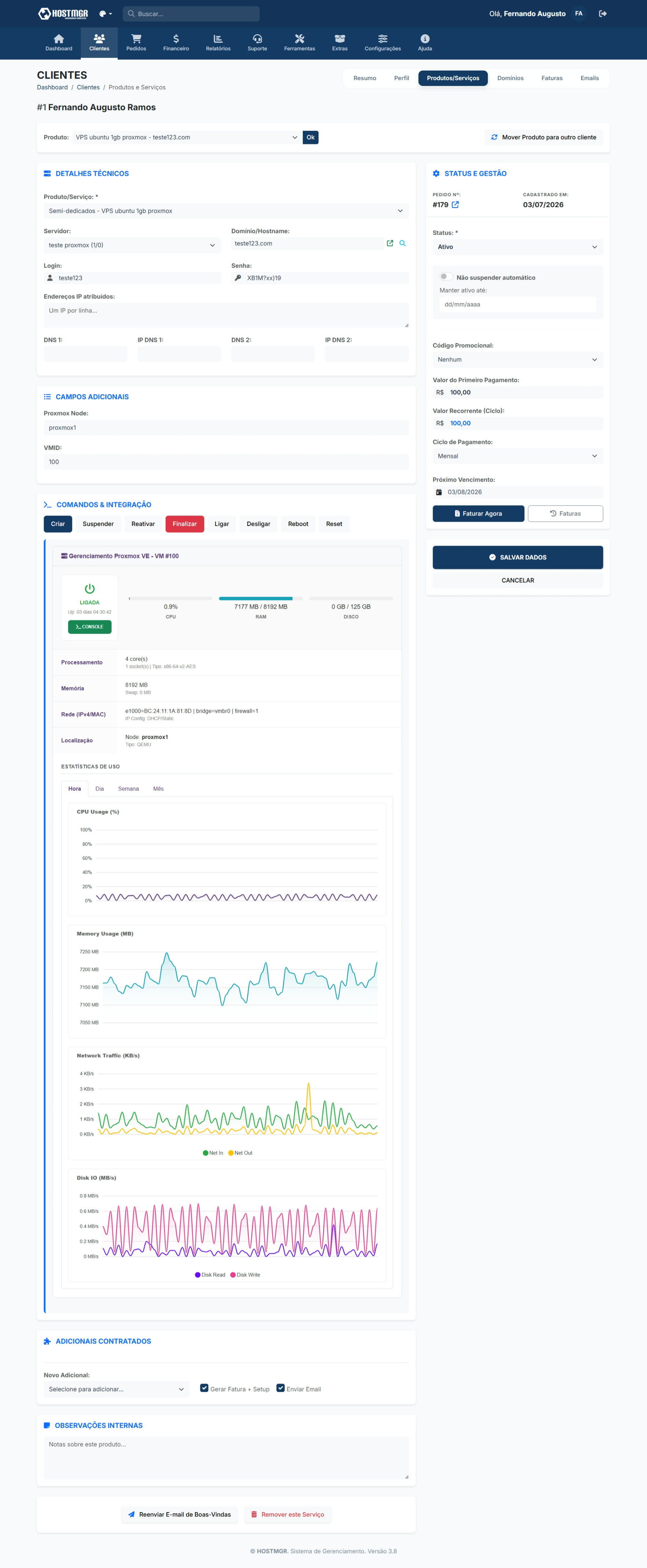
Task: Toggle Disk Write legend series
Action: point(245,1275)
